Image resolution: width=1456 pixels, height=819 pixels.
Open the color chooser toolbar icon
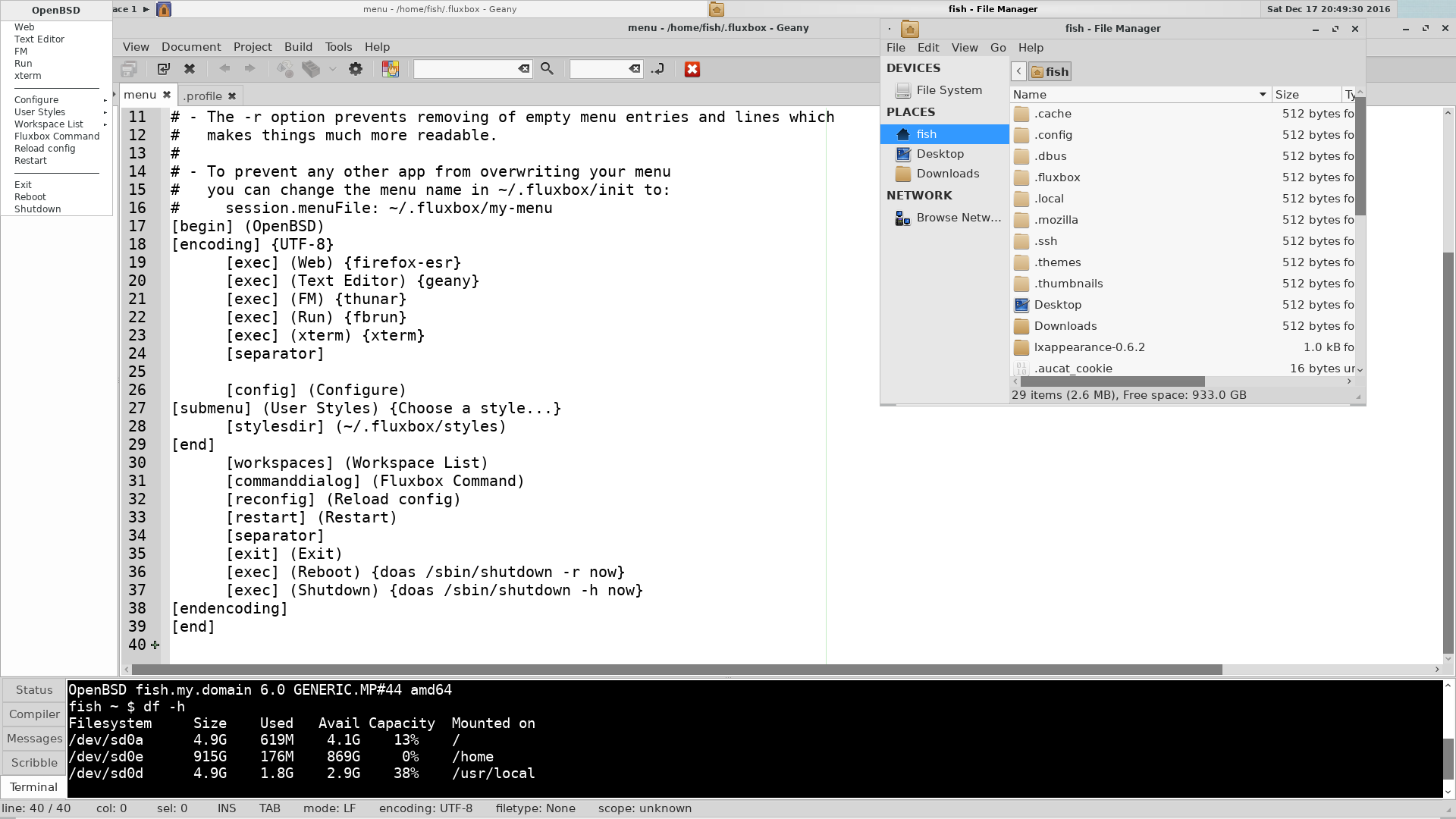coord(391,69)
